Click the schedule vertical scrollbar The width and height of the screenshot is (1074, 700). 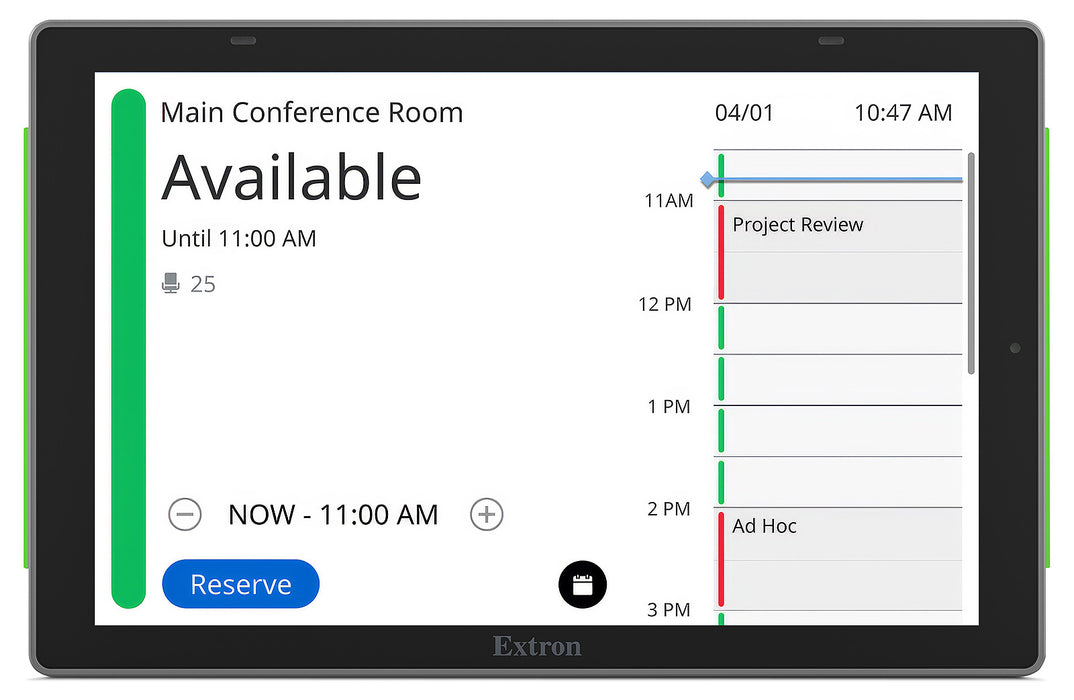pyautogui.click(x=971, y=263)
